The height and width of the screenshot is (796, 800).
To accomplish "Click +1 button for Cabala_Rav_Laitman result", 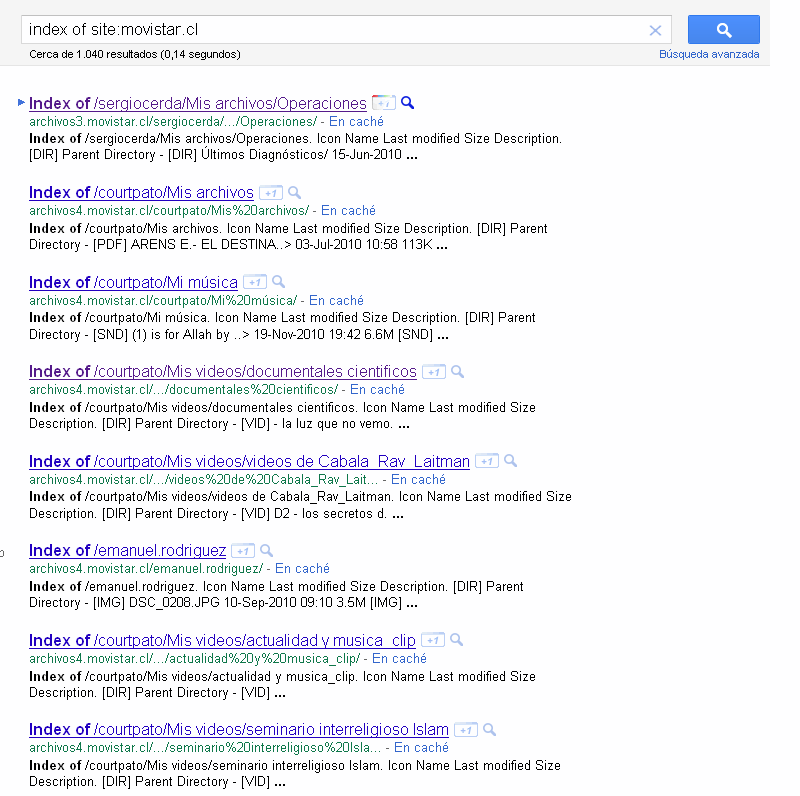I will point(487,461).
